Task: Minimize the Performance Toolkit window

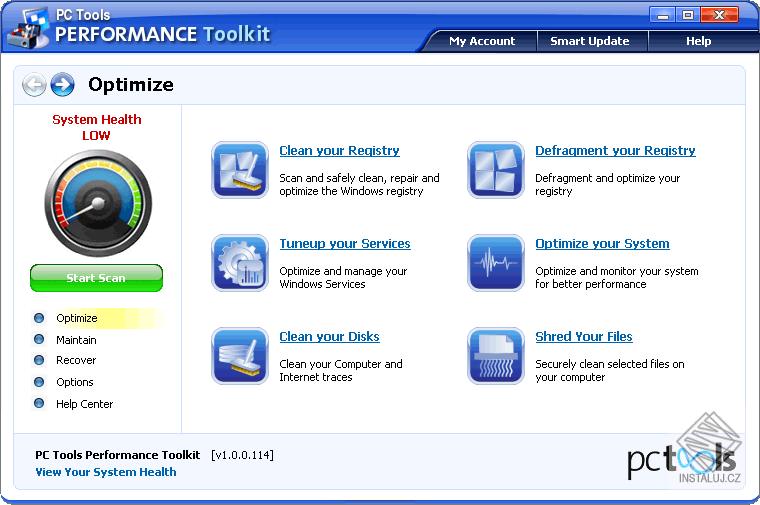Action: point(663,15)
